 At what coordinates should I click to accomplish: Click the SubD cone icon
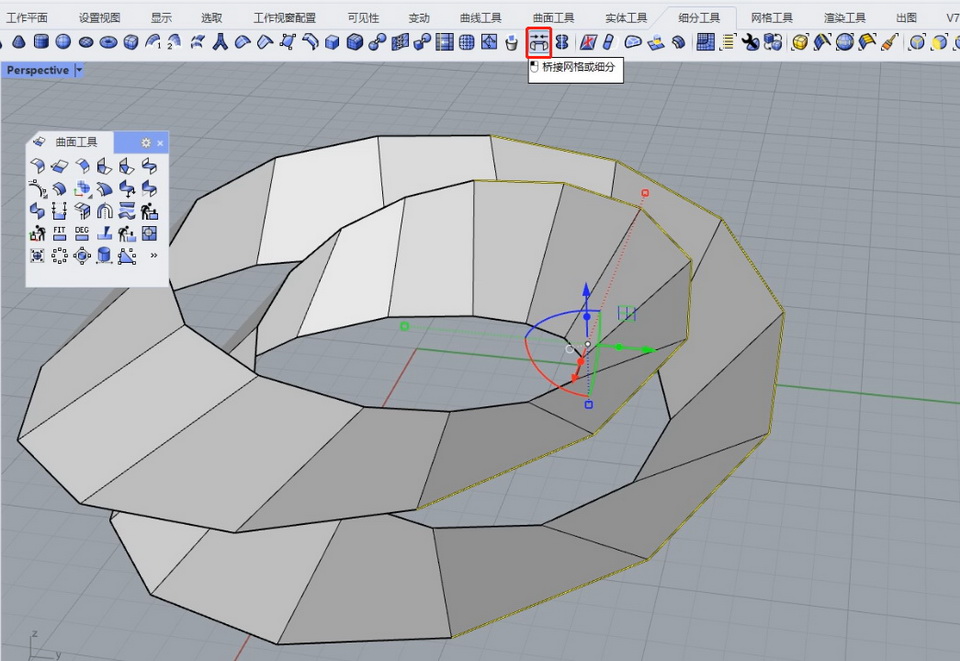coord(19,42)
